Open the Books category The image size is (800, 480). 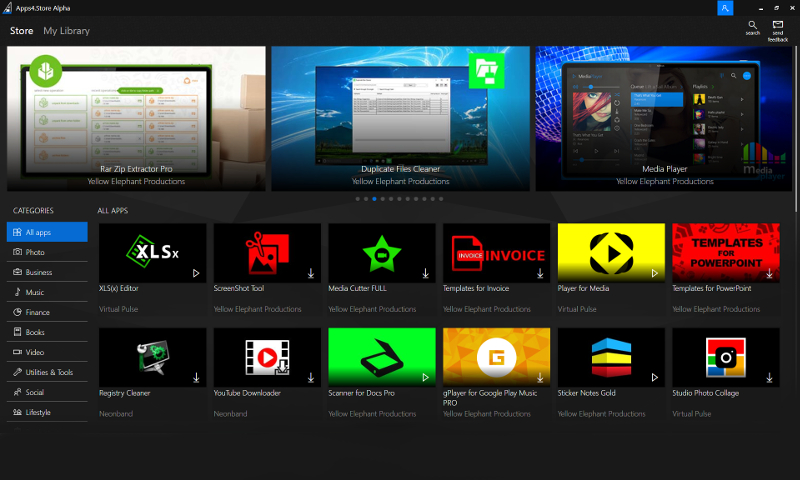[x=47, y=332]
